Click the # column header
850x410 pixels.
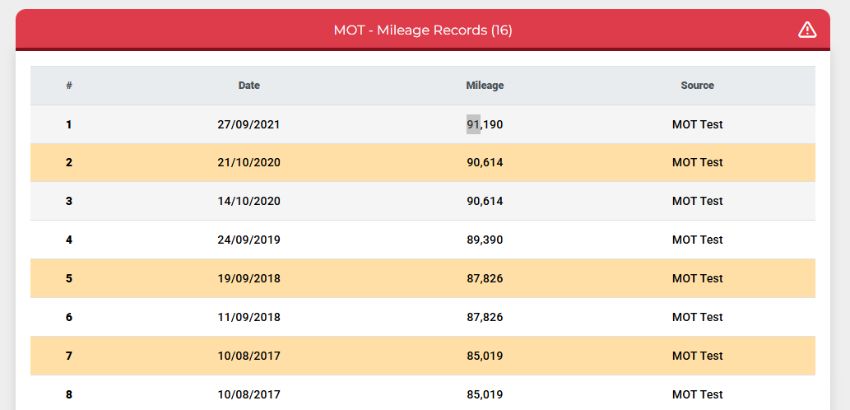(x=69, y=85)
